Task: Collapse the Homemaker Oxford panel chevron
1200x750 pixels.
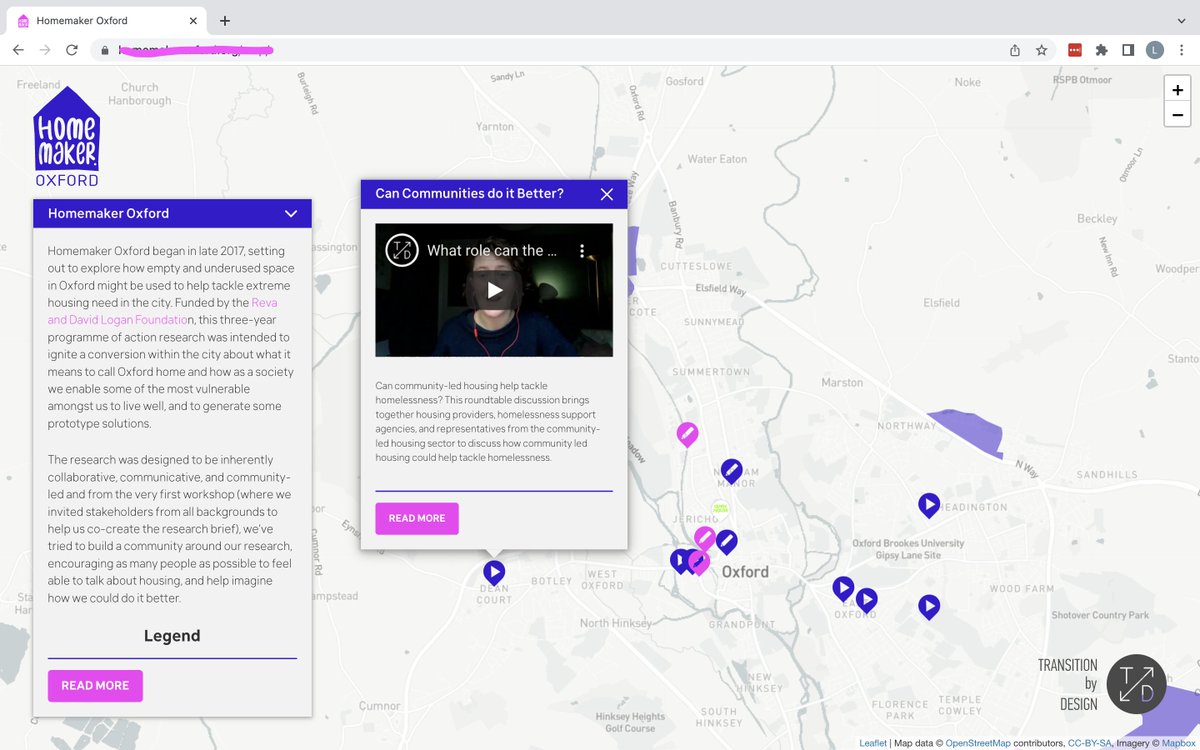Action: (x=291, y=213)
